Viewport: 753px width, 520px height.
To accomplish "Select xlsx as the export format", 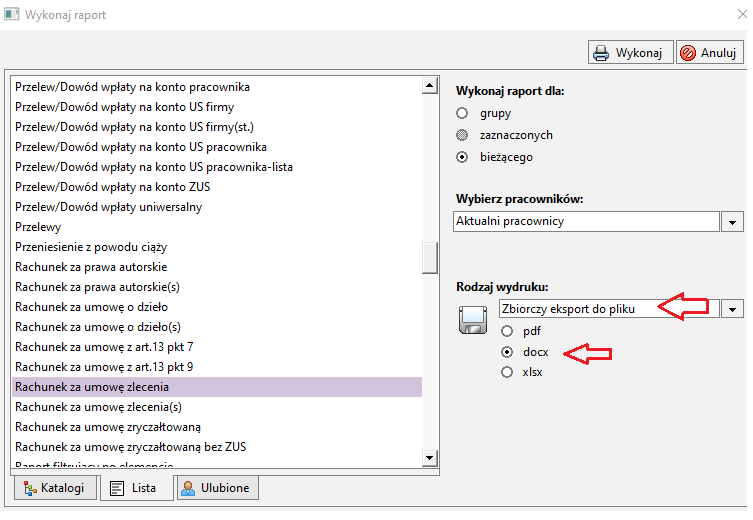I will tap(507, 372).
